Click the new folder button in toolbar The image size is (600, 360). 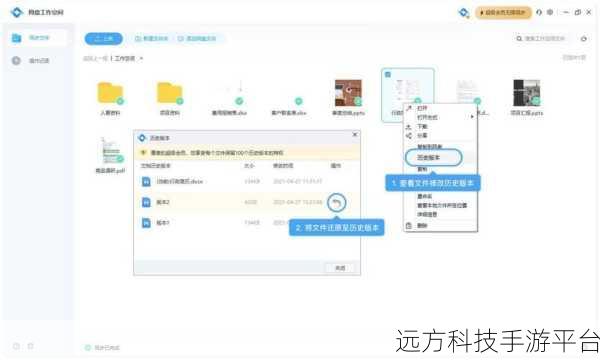point(152,39)
